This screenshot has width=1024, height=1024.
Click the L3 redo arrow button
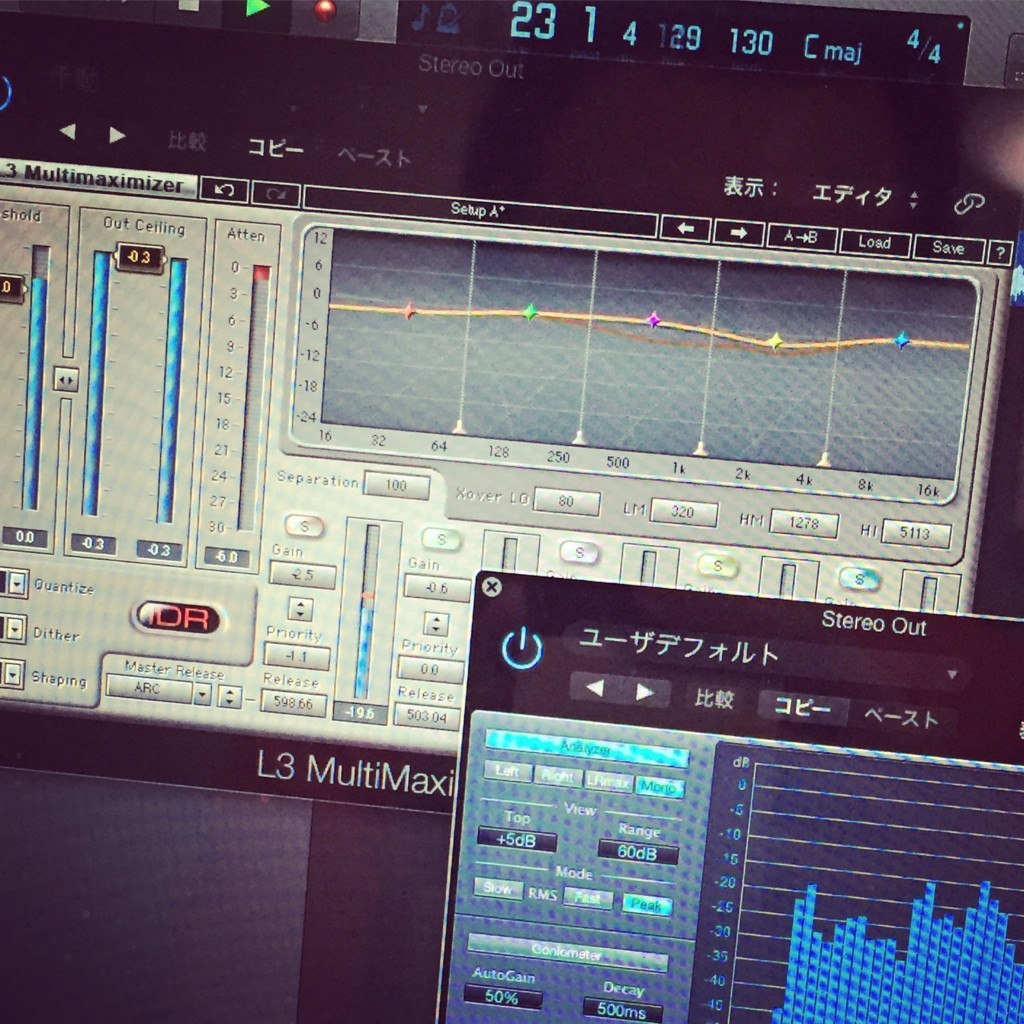coord(276,195)
